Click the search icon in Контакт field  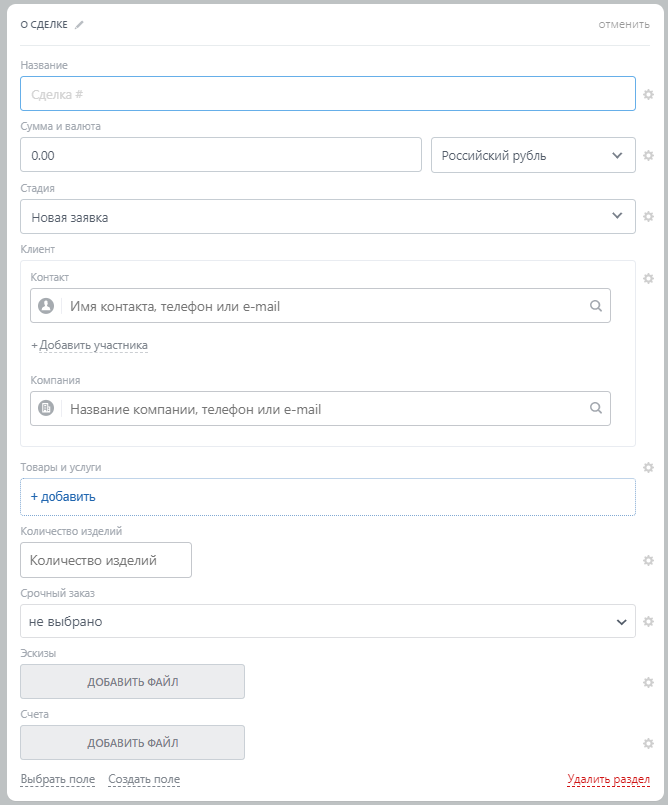click(x=596, y=306)
